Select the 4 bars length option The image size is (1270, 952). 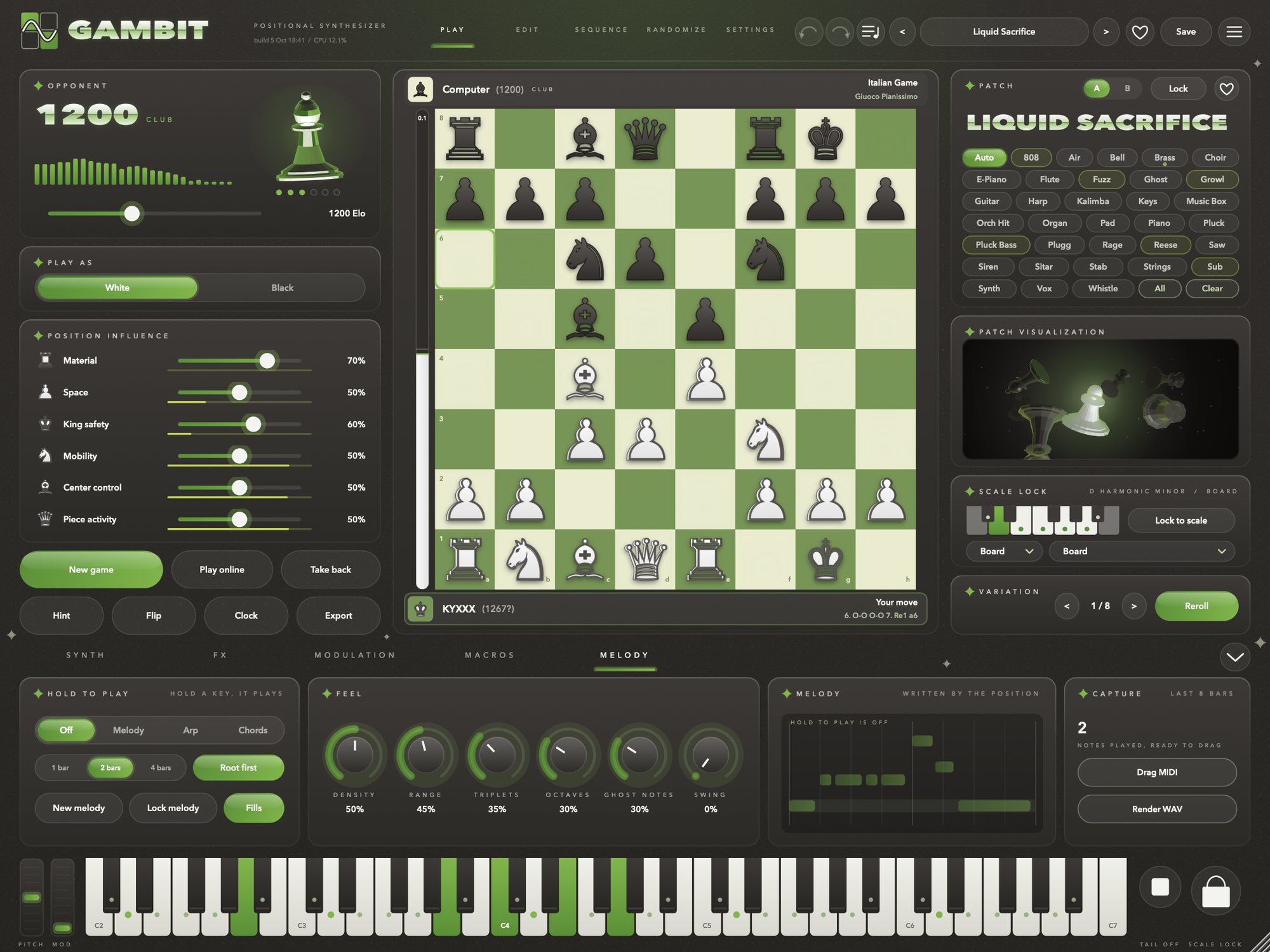point(161,768)
